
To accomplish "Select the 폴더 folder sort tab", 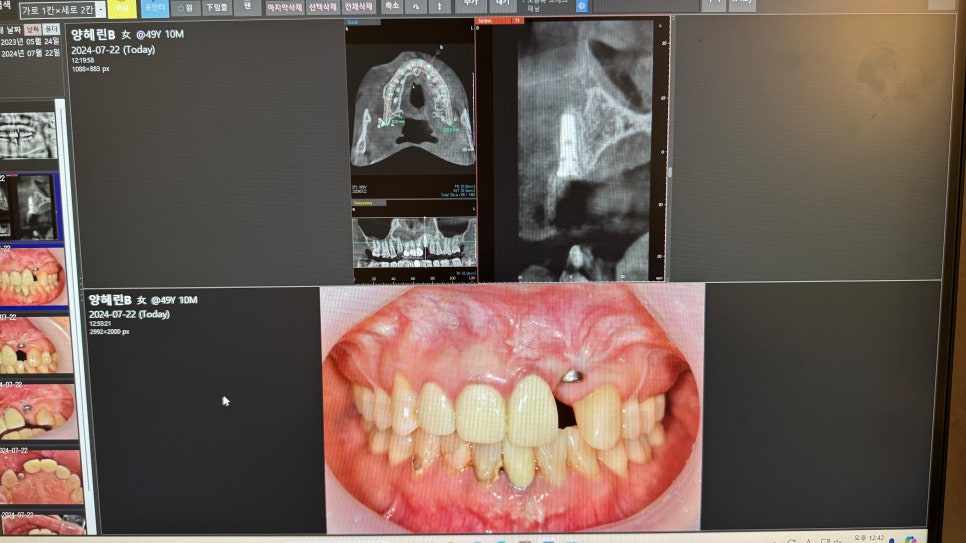I will coord(51,29).
